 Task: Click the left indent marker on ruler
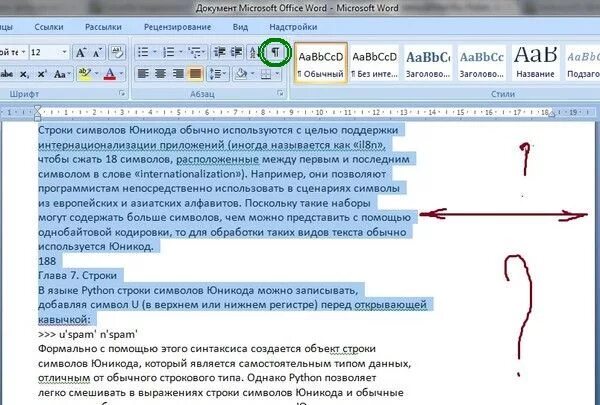[37, 113]
